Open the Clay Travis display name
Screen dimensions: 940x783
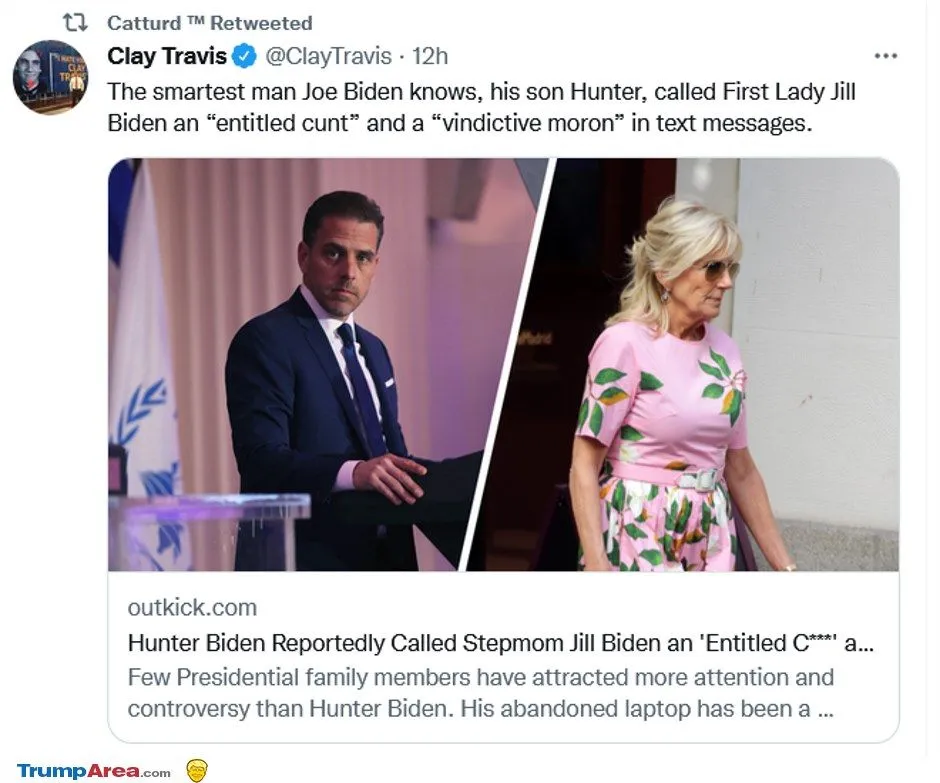coord(167,56)
